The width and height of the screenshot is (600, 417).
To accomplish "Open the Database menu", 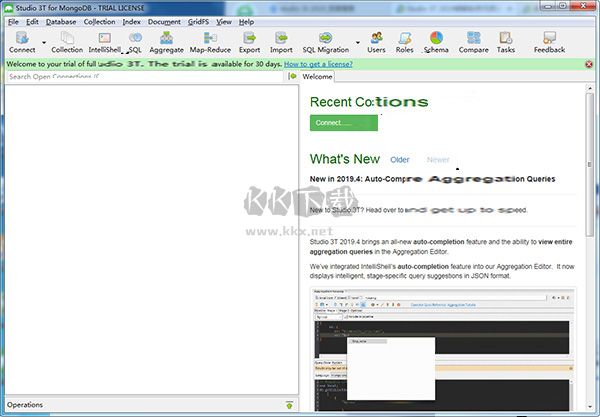I will point(61,22).
